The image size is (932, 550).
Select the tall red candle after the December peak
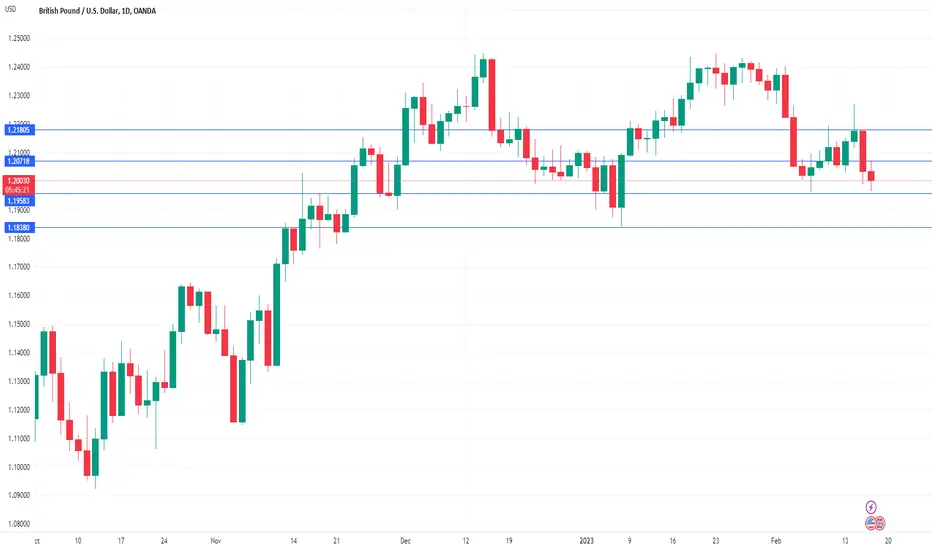[492, 95]
